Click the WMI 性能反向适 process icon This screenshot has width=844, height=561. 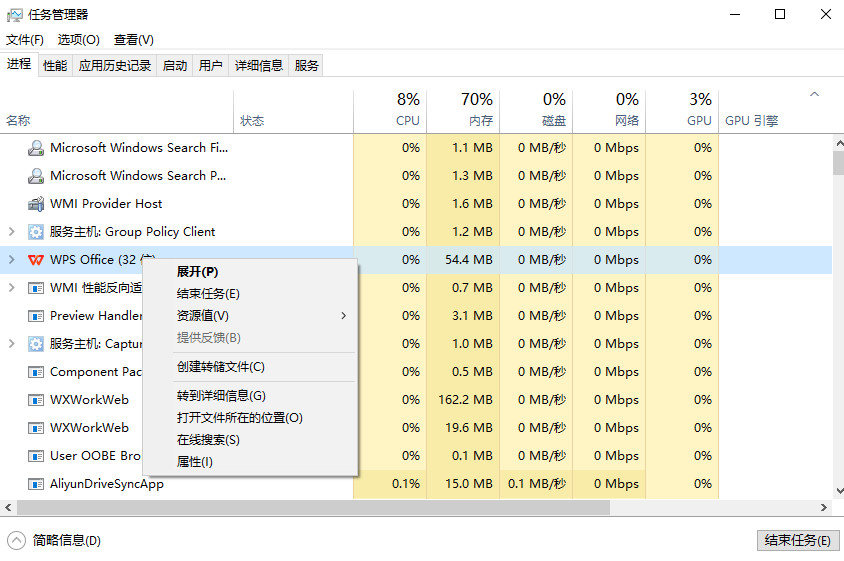36,288
